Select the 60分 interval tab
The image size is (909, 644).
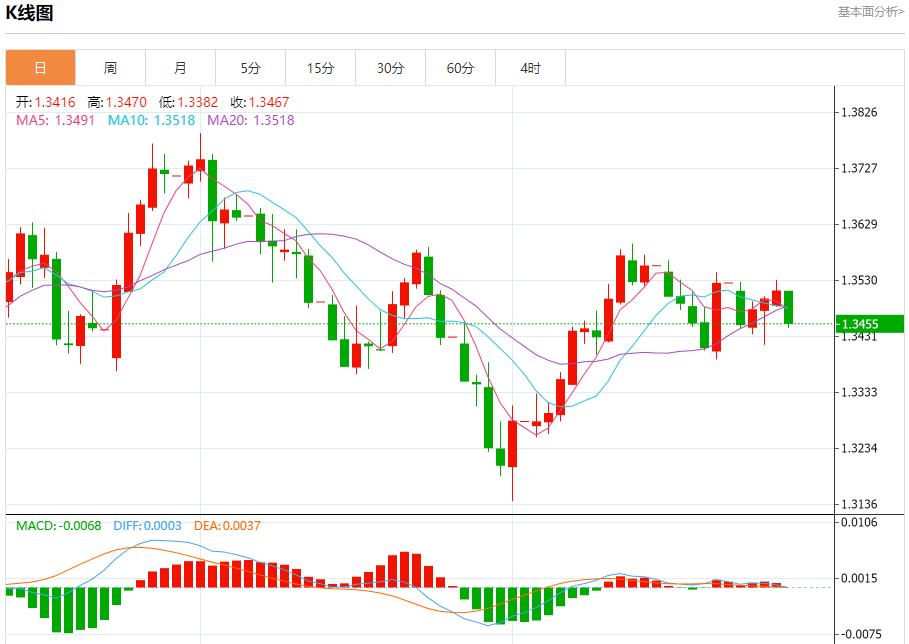(x=460, y=68)
